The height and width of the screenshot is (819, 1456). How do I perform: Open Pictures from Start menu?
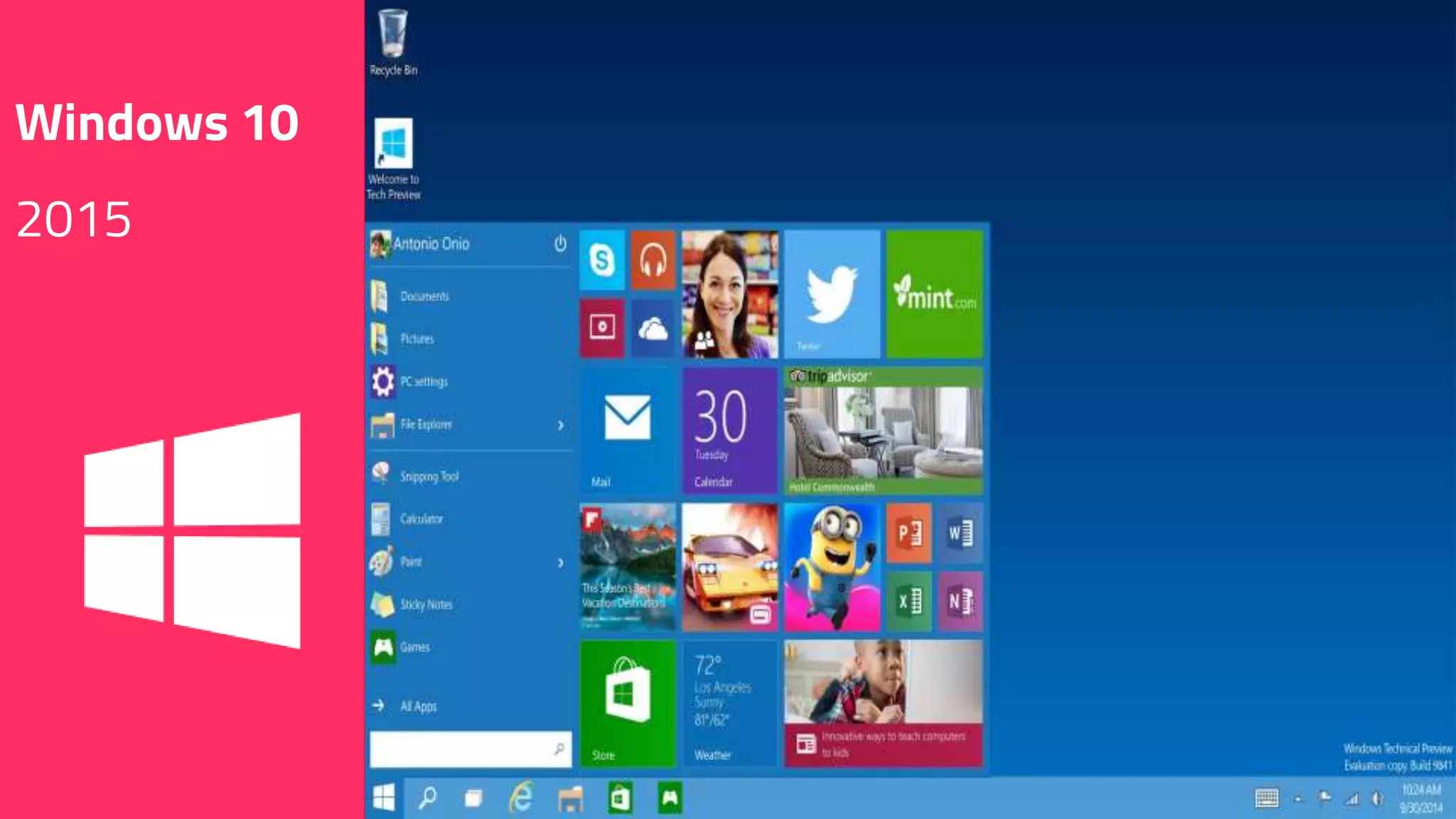click(471, 338)
